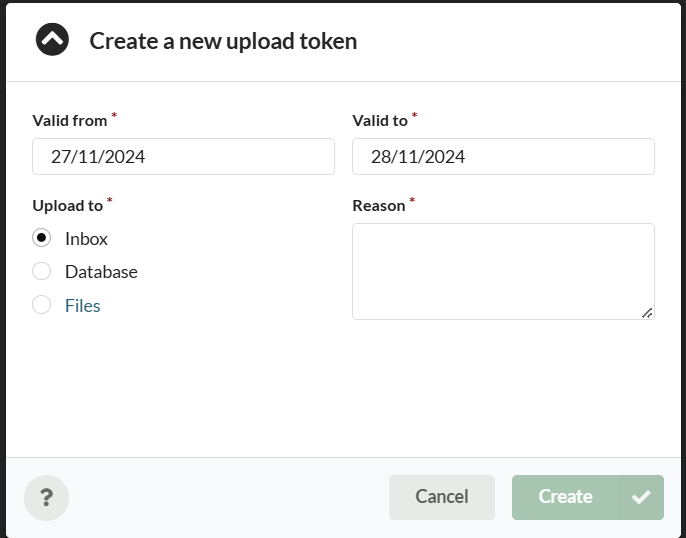Image resolution: width=686 pixels, height=538 pixels.
Task: Click the Valid to field label
Action: tap(380, 121)
